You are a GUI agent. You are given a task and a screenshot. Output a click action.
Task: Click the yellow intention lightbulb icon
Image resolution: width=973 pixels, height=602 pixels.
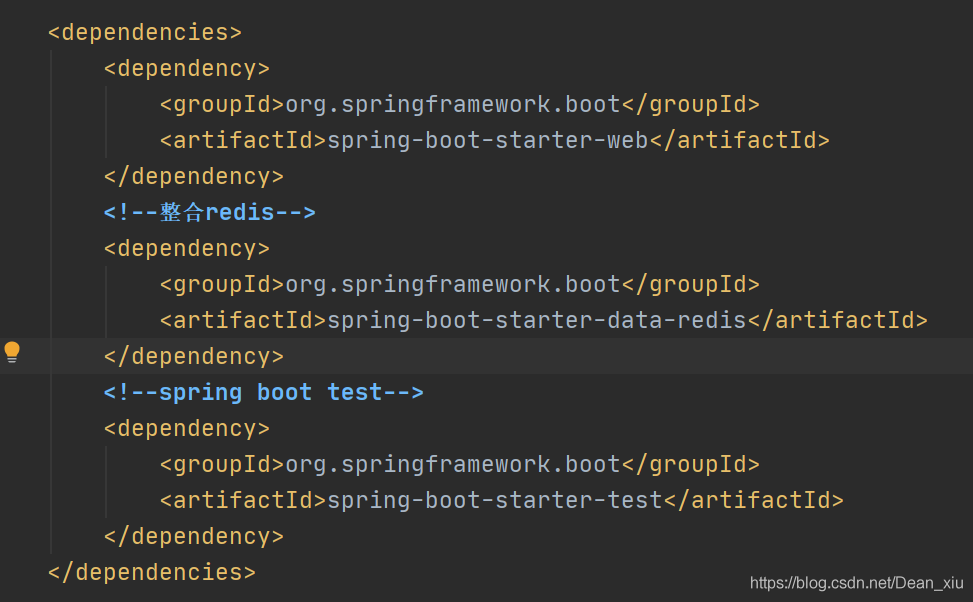pos(13,352)
